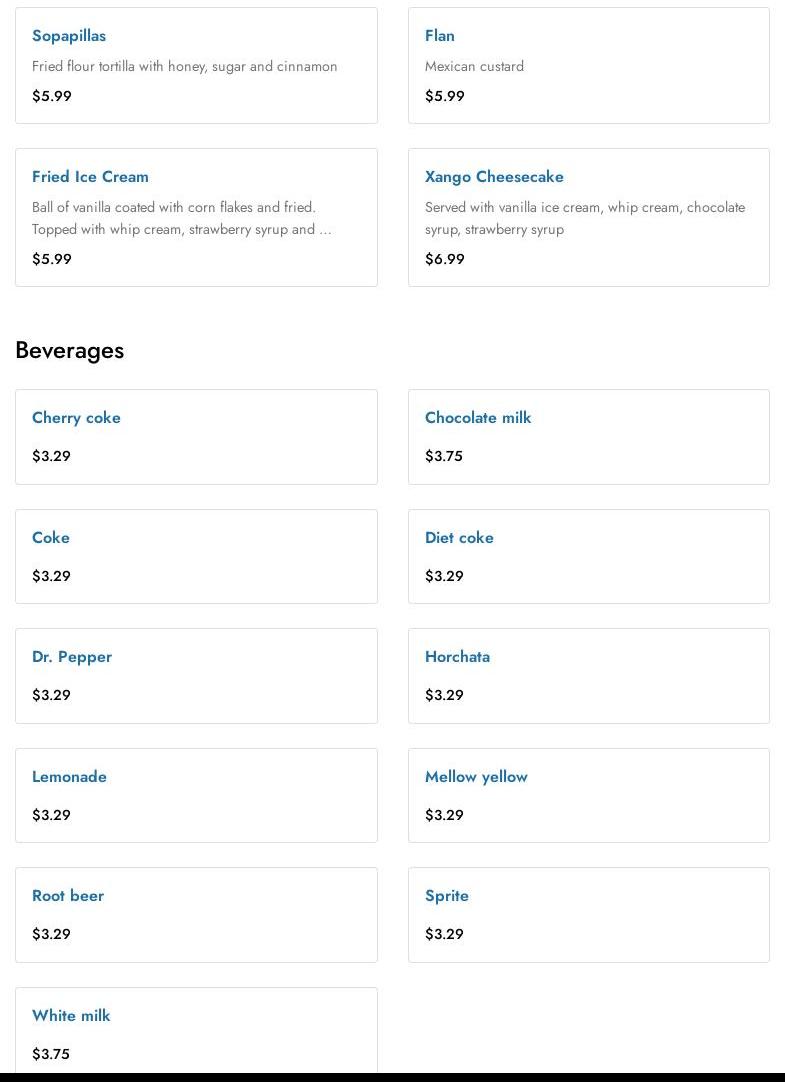This screenshot has width=785, height=1082.
Task: Open the Horchata drink item
Action: coord(457,657)
